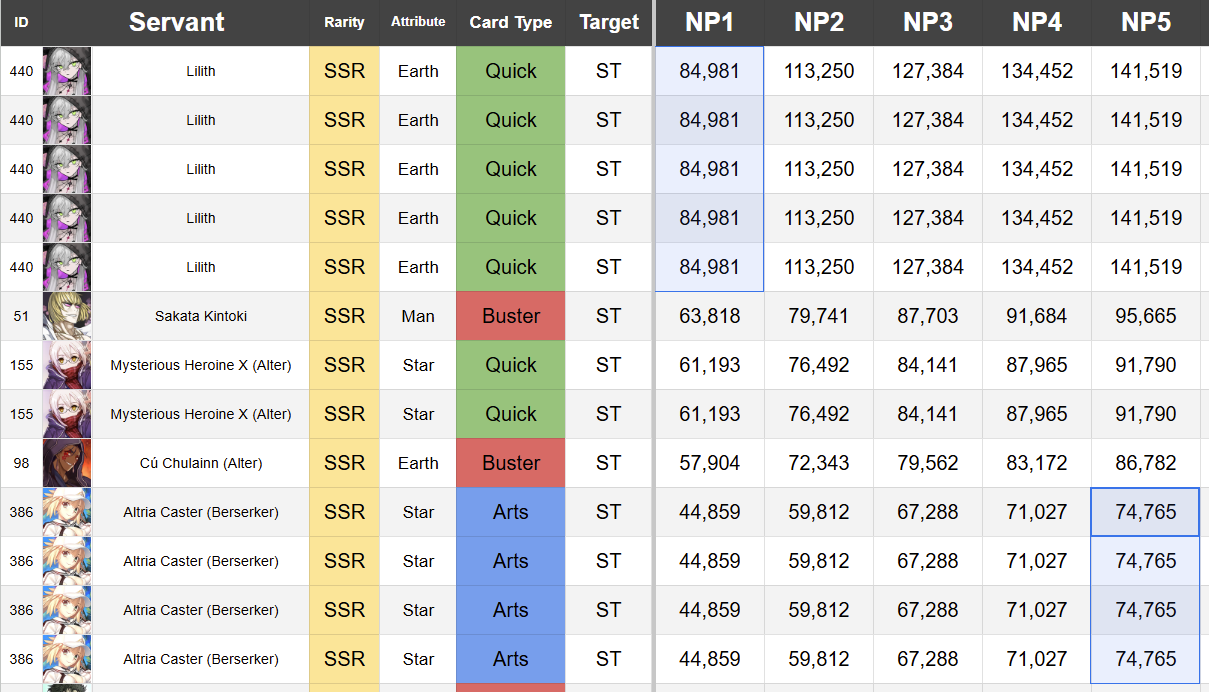Select the Attribute column header
The height and width of the screenshot is (692, 1209).
pos(418,22)
